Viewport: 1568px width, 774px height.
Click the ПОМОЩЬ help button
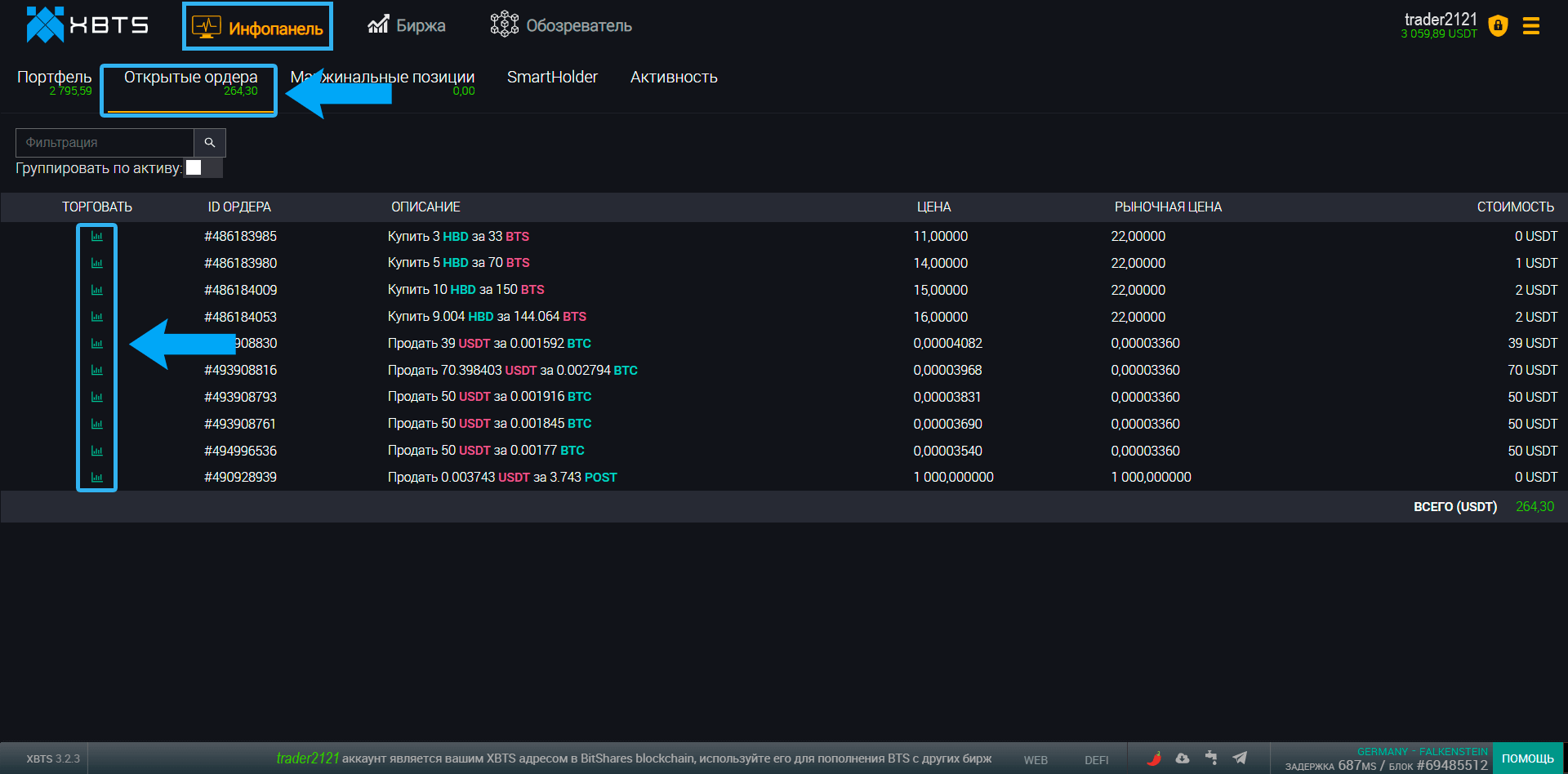[x=1527, y=758]
